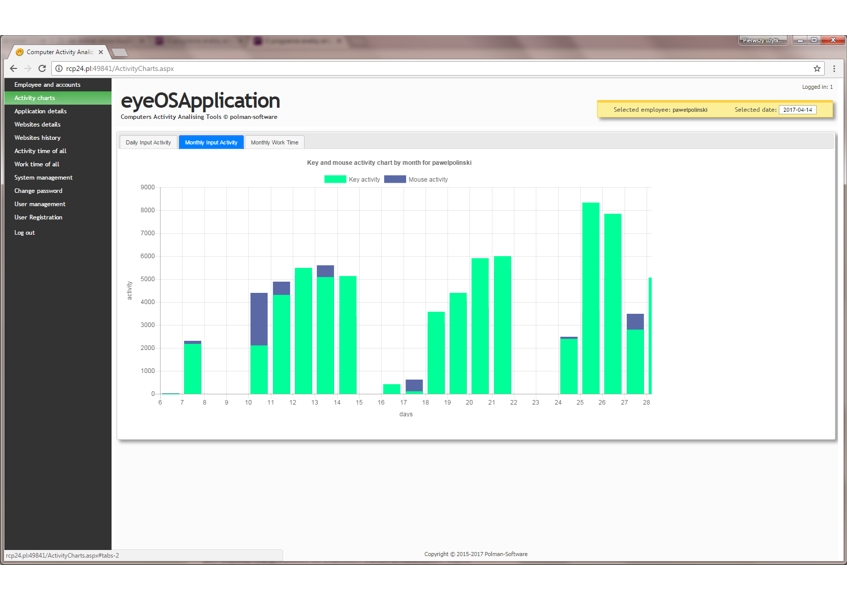The width and height of the screenshot is (847, 600).
Task: Open System management in sidebar
Action: pos(43,178)
